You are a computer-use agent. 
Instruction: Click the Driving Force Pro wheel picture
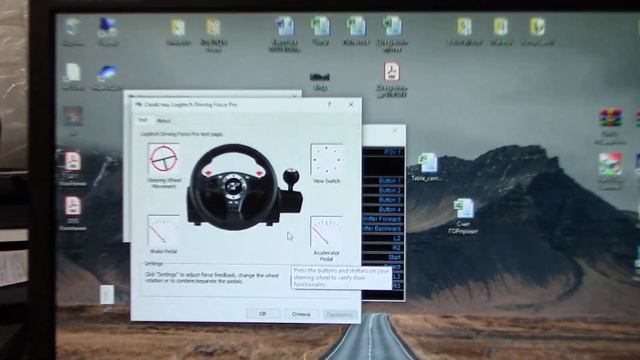[245, 187]
